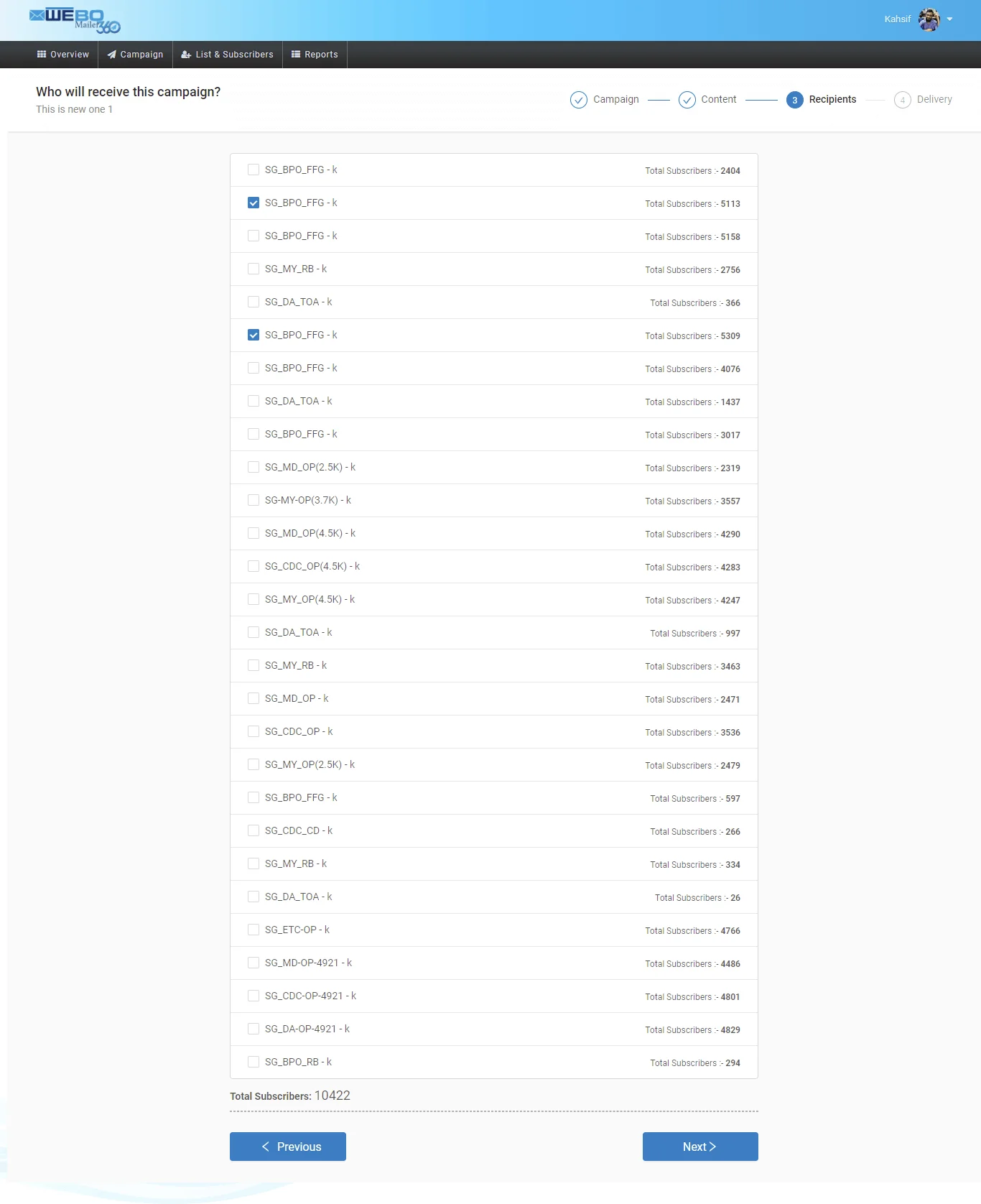Click the Campaign paper plane icon
This screenshot has width=981, height=1204.
pos(112,55)
